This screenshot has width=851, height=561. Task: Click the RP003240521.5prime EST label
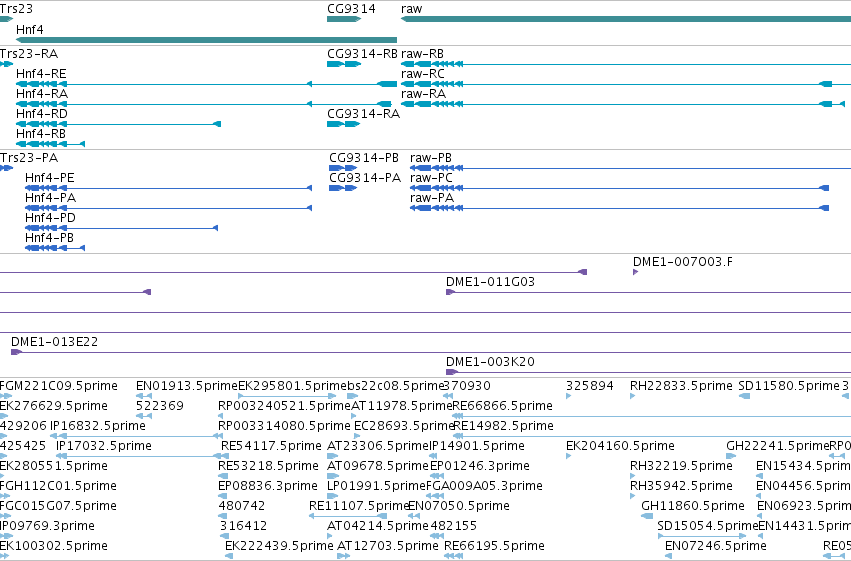point(284,406)
